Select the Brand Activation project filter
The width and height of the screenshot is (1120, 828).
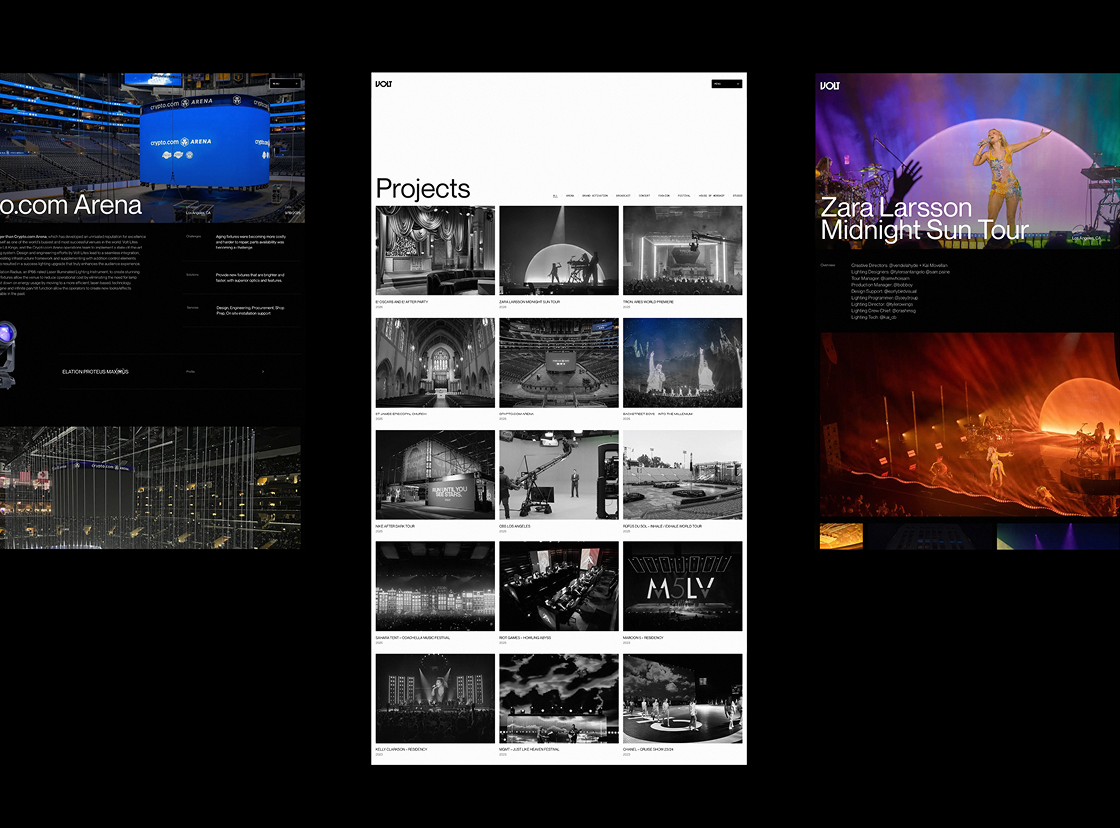point(595,196)
